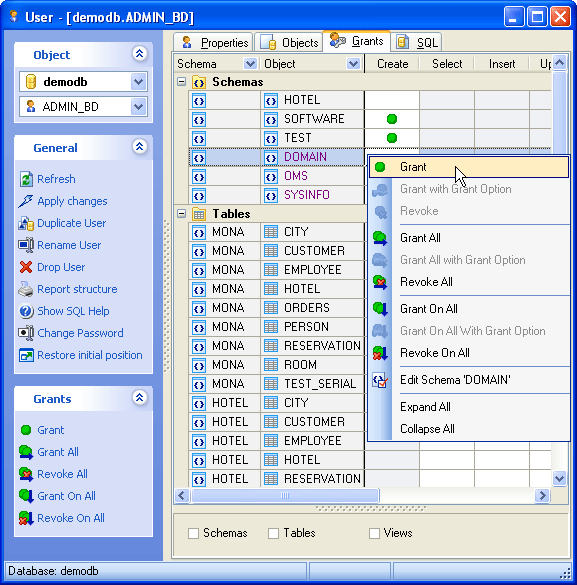Click the Revoke All icon in context menu
The width and height of the screenshot is (577, 585).
380,282
